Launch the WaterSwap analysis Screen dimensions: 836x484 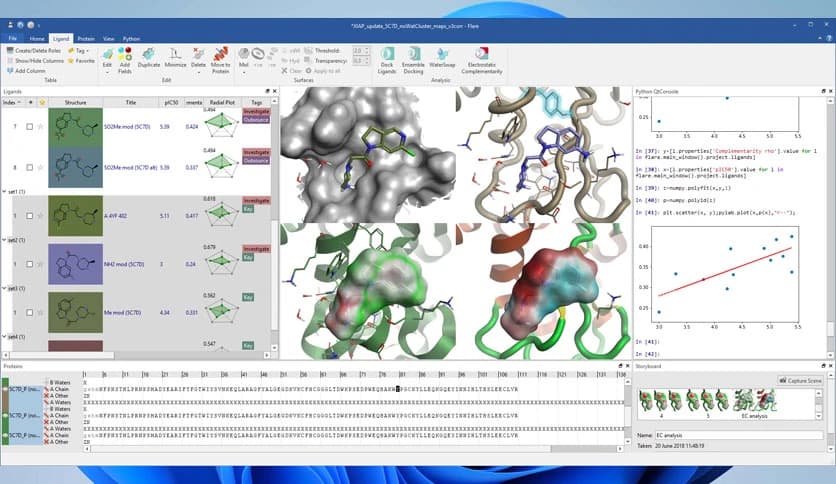[442, 59]
